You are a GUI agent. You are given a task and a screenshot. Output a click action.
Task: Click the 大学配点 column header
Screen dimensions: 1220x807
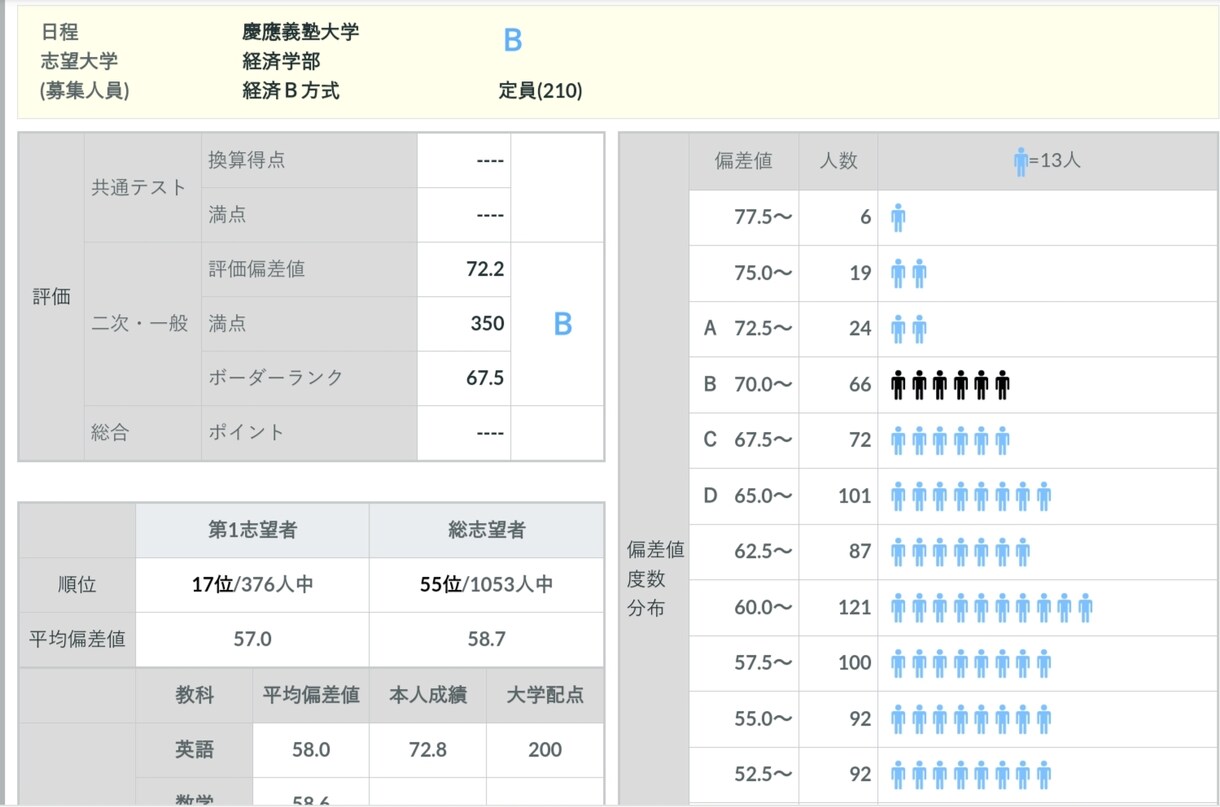pos(545,695)
